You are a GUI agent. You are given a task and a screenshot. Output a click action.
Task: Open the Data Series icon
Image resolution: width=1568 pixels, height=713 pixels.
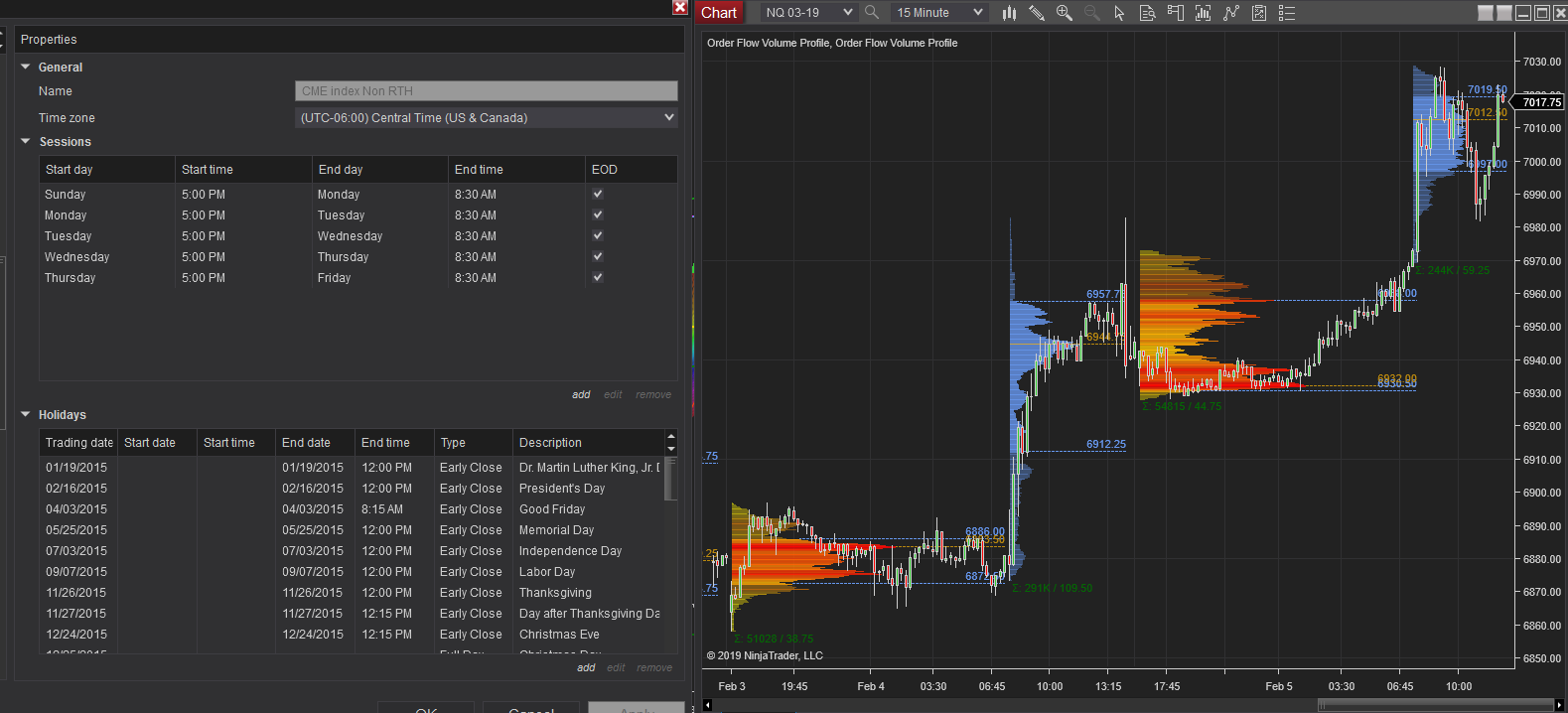(x=1204, y=13)
